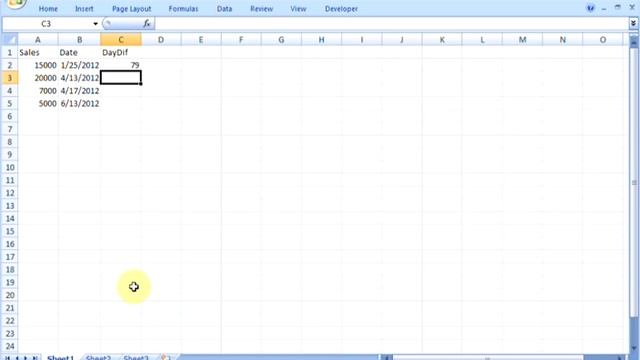Viewport: 640px width, 360px height.
Task: Select row 1 header
Action: click(9, 52)
